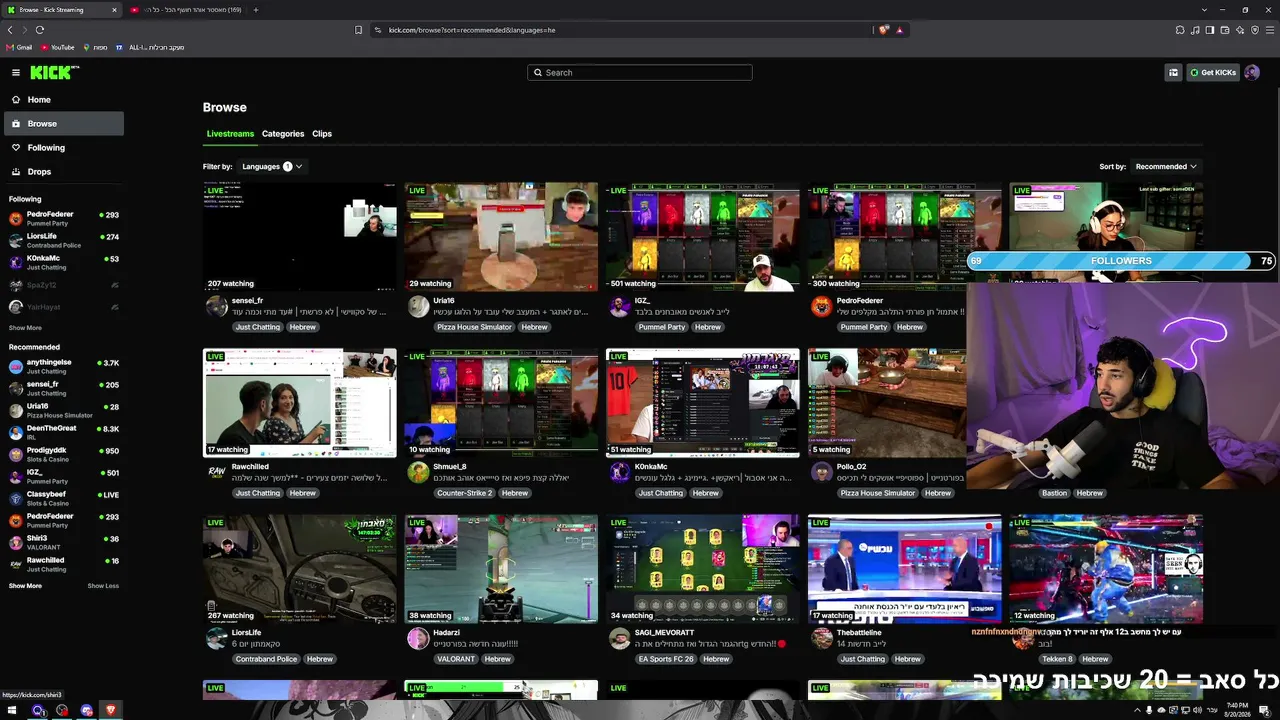The width and height of the screenshot is (1280, 720).
Task: Click Show Less under Recommended list
Action: coord(103,586)
